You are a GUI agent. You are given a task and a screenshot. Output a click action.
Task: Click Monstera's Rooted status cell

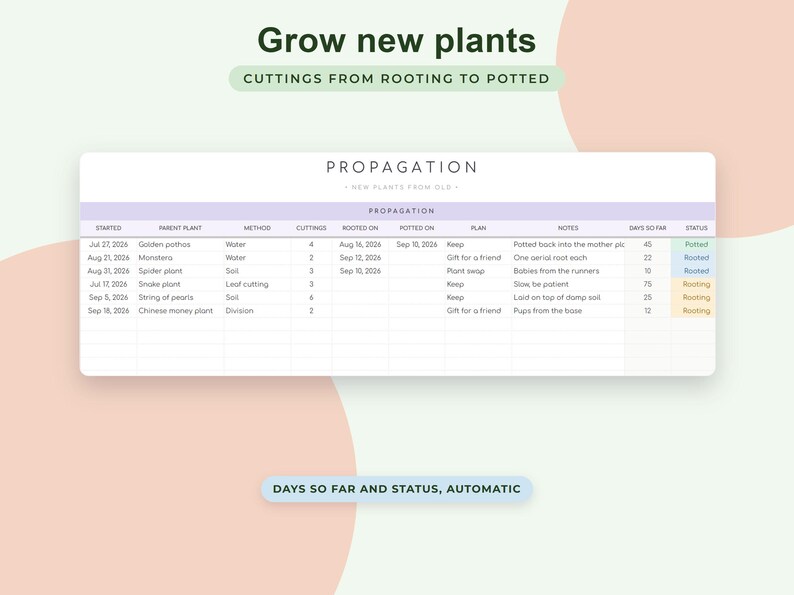pos(693,257)
